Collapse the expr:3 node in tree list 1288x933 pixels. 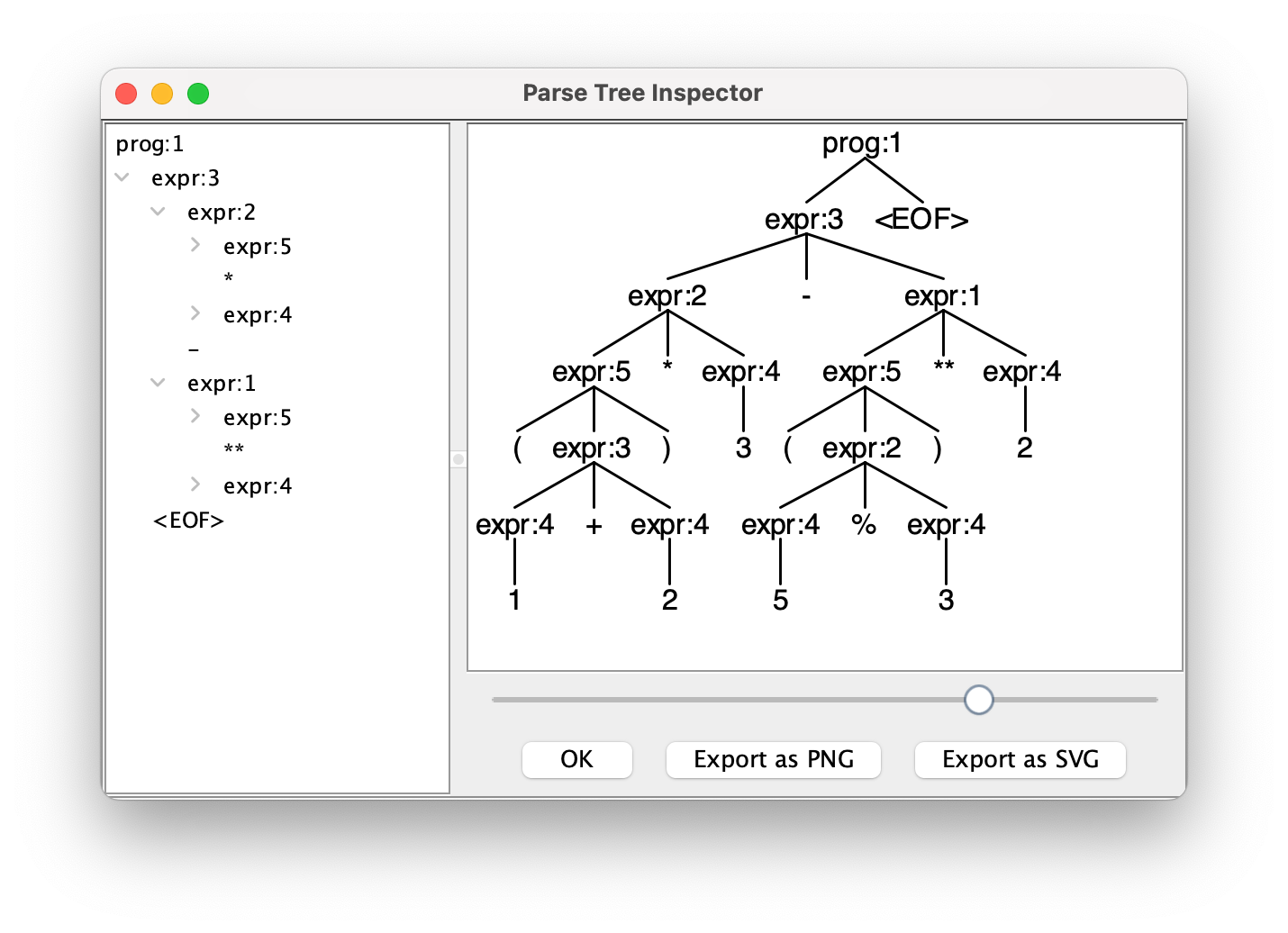click(122, 177)
